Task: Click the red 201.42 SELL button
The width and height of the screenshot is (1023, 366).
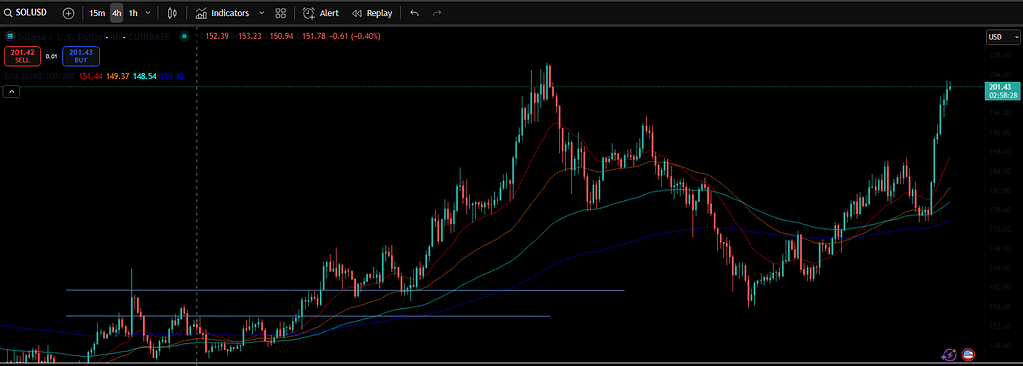Action: 22,56
